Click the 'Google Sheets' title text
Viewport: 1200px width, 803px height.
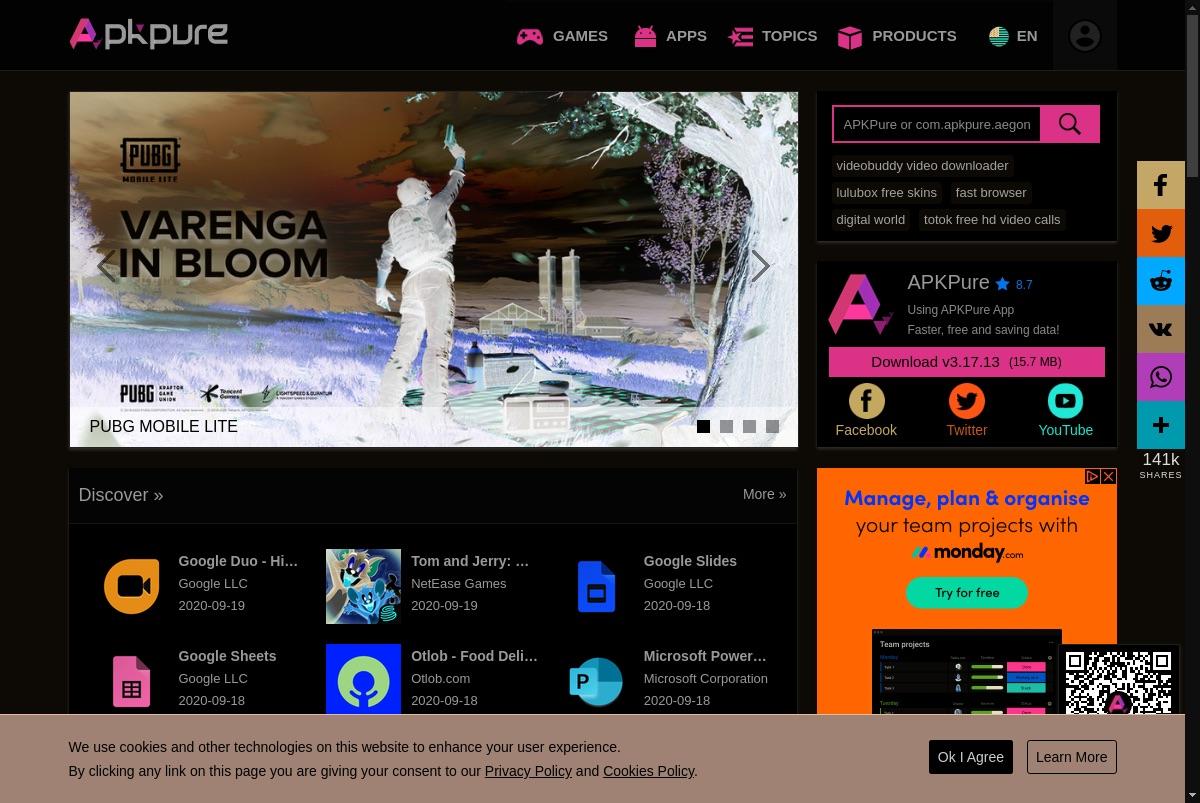click(x=227, y=656)
